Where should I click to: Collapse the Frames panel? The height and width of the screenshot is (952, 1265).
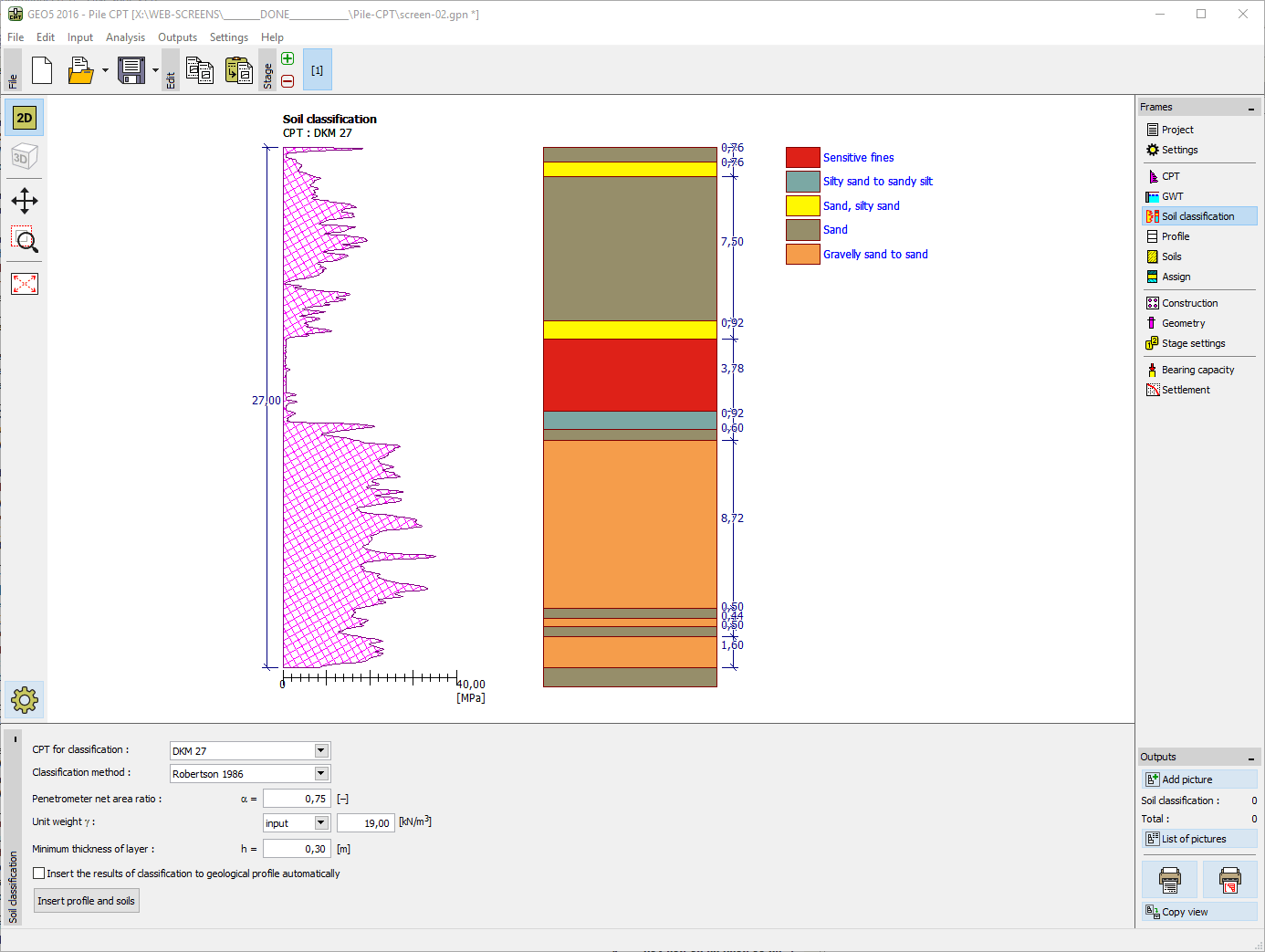pyautogui.click(x=1250, y=109)
